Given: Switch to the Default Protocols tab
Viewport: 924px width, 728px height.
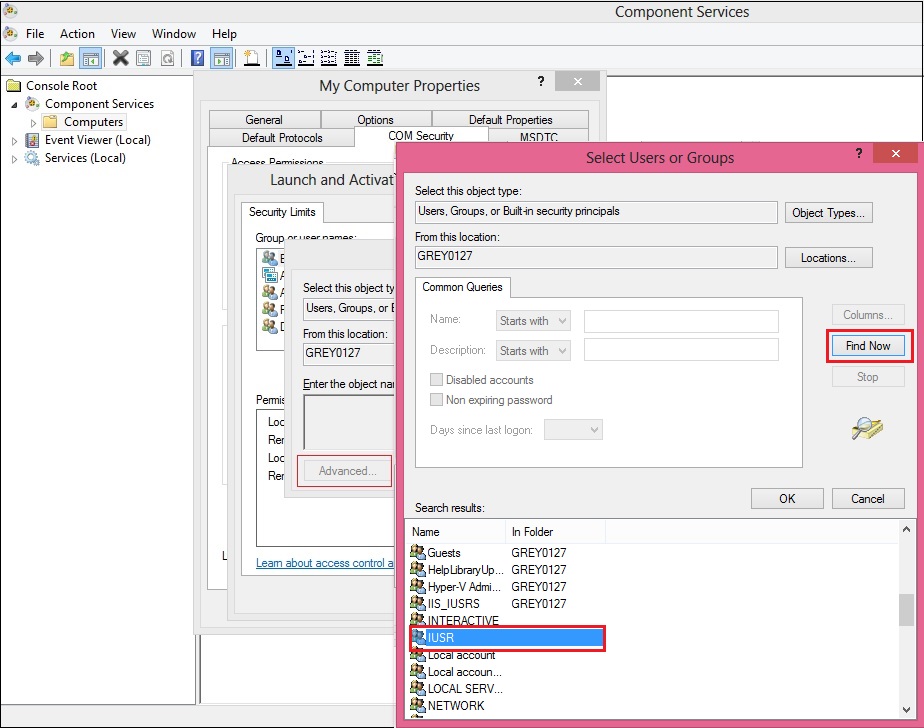Looking at the screenshot, I should (282, 137).
